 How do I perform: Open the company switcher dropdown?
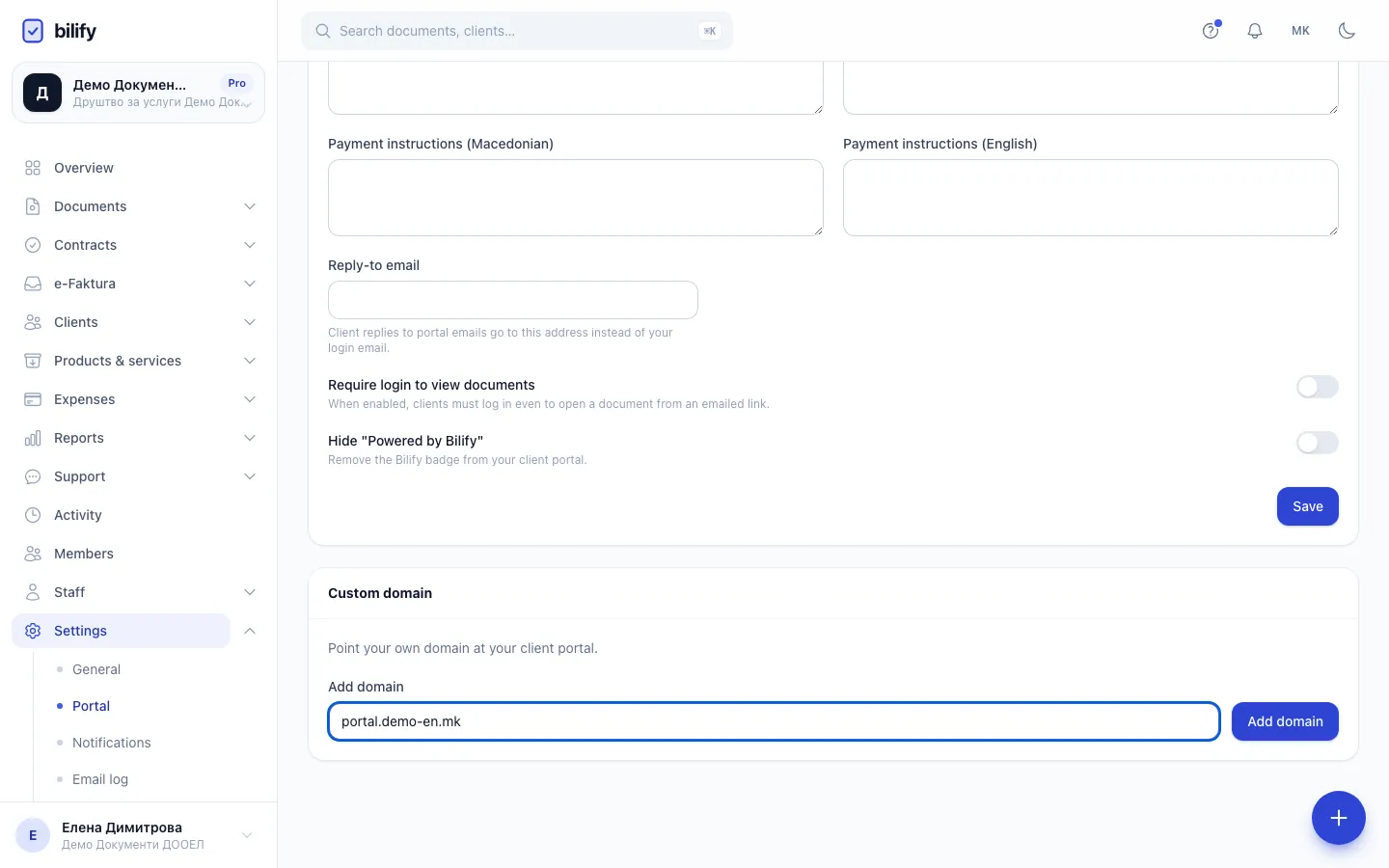click(x=138, y=93)
